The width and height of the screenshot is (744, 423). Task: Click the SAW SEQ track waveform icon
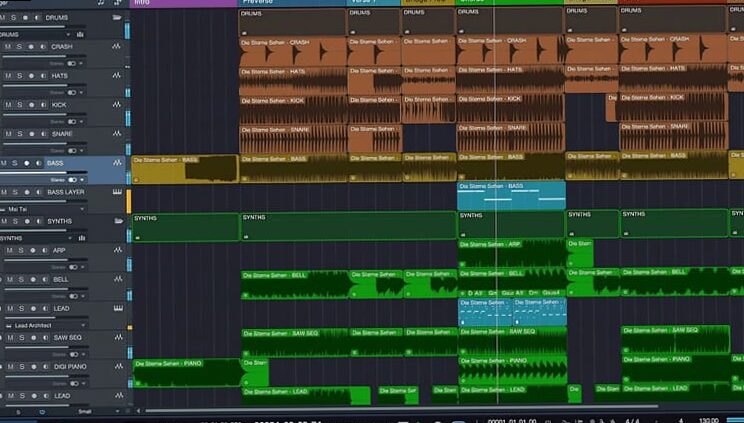point(118,338)
